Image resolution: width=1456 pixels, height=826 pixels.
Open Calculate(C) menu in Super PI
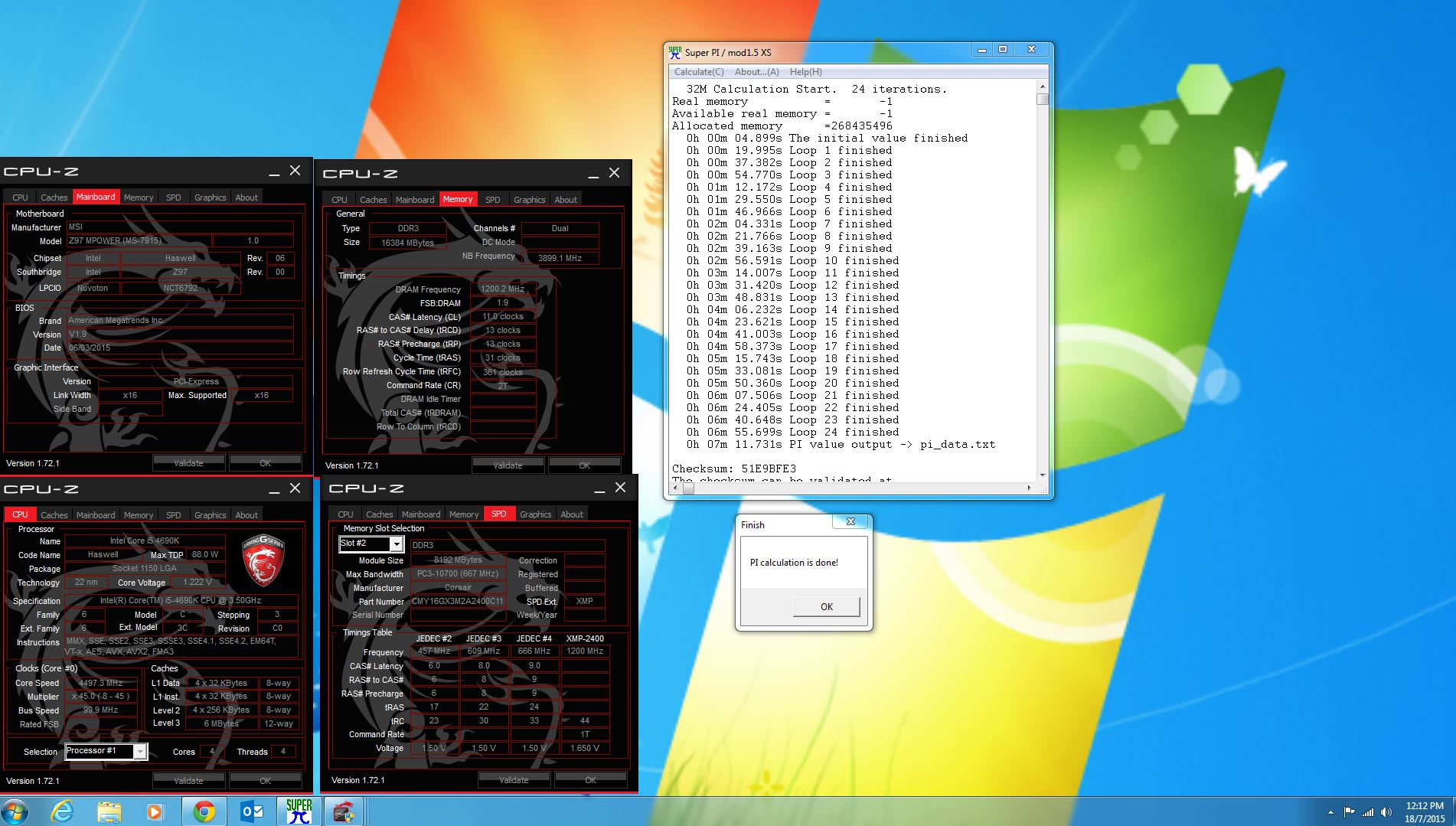point(698,72)
